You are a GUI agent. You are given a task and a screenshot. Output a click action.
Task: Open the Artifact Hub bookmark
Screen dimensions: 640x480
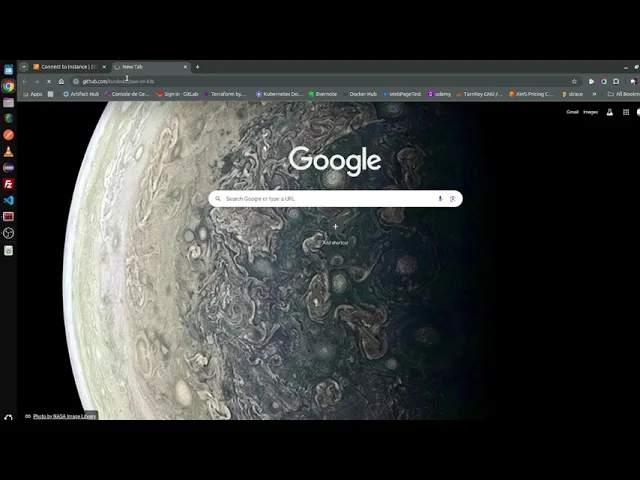[x=81, y=94]
